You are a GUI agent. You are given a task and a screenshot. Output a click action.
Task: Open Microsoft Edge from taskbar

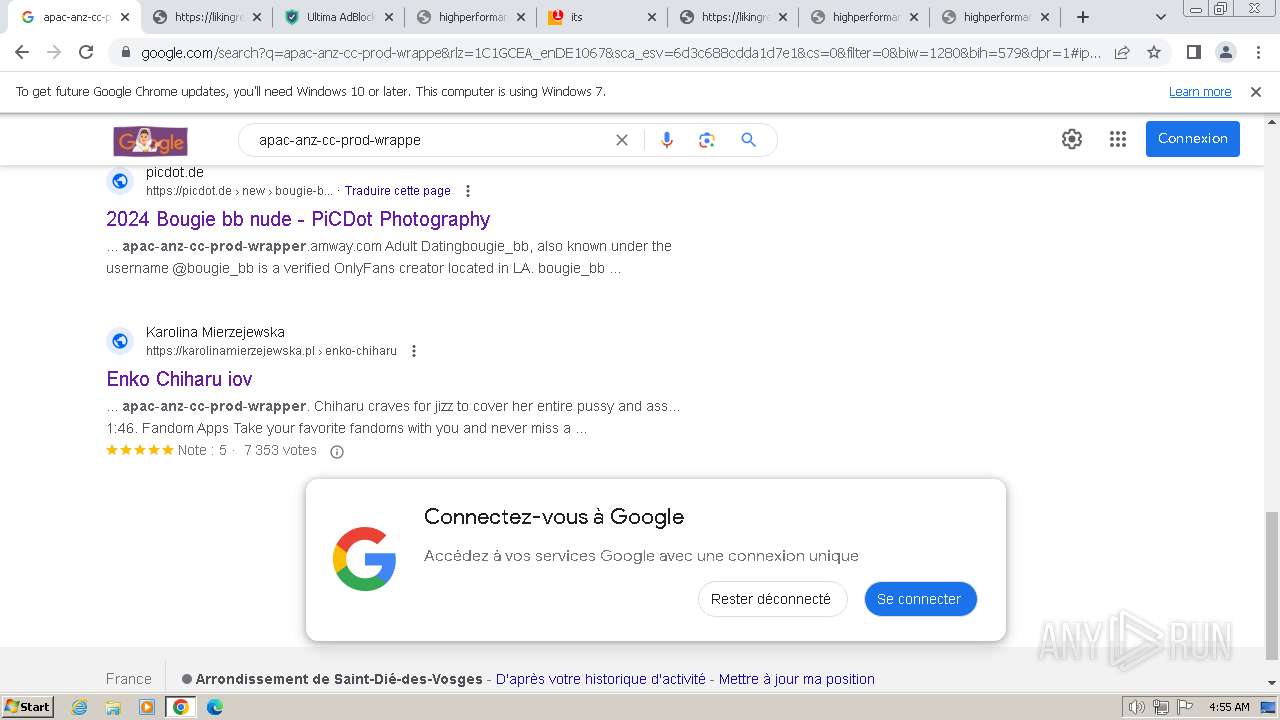(214, 707)
